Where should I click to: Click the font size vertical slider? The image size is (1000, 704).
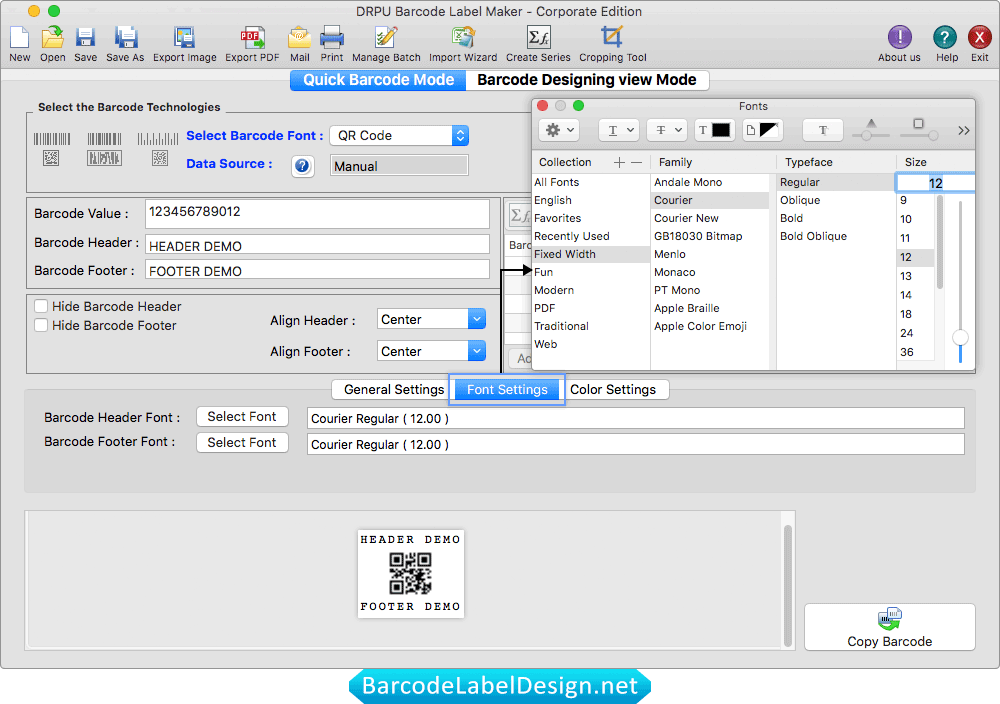tap(960, 281)
